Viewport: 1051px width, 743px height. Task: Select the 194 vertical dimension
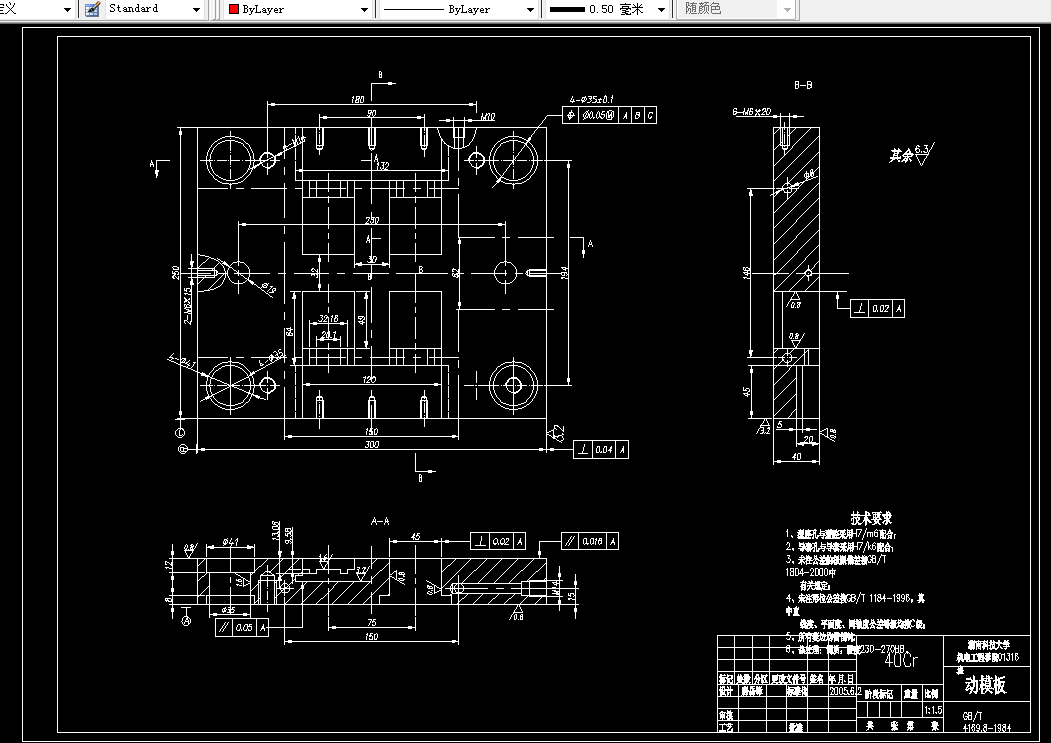[x=564, y=273]
